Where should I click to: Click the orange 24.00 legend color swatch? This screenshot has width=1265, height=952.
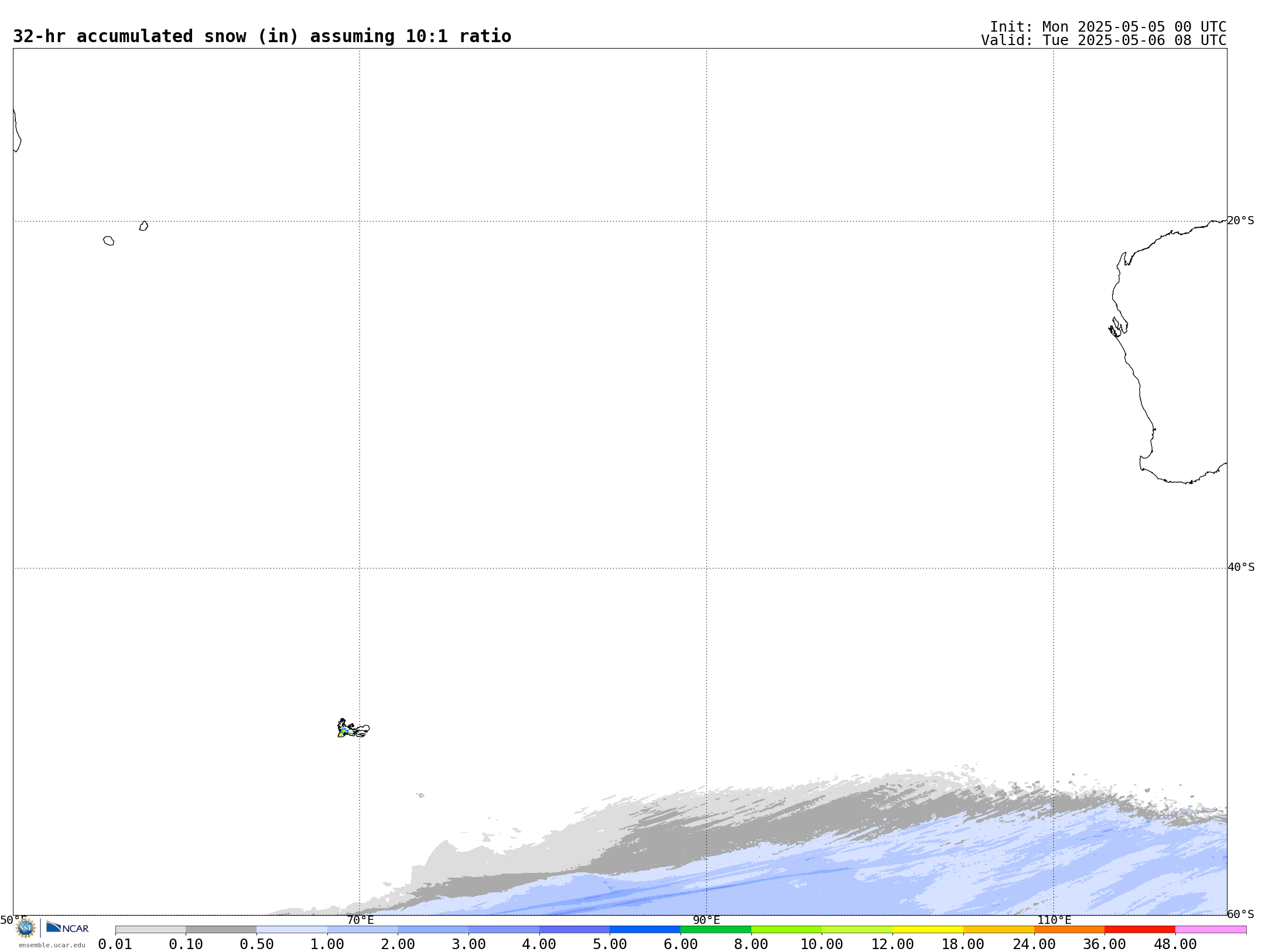coord(1069,930)
